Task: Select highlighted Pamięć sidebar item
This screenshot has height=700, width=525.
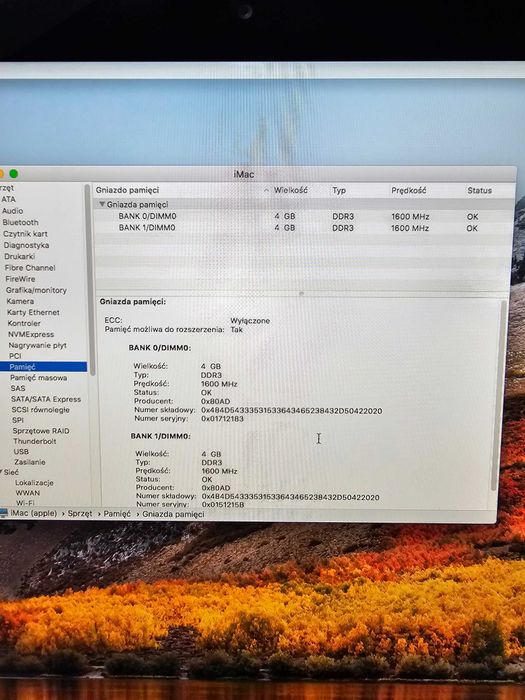Action: (x=43, y=367)
